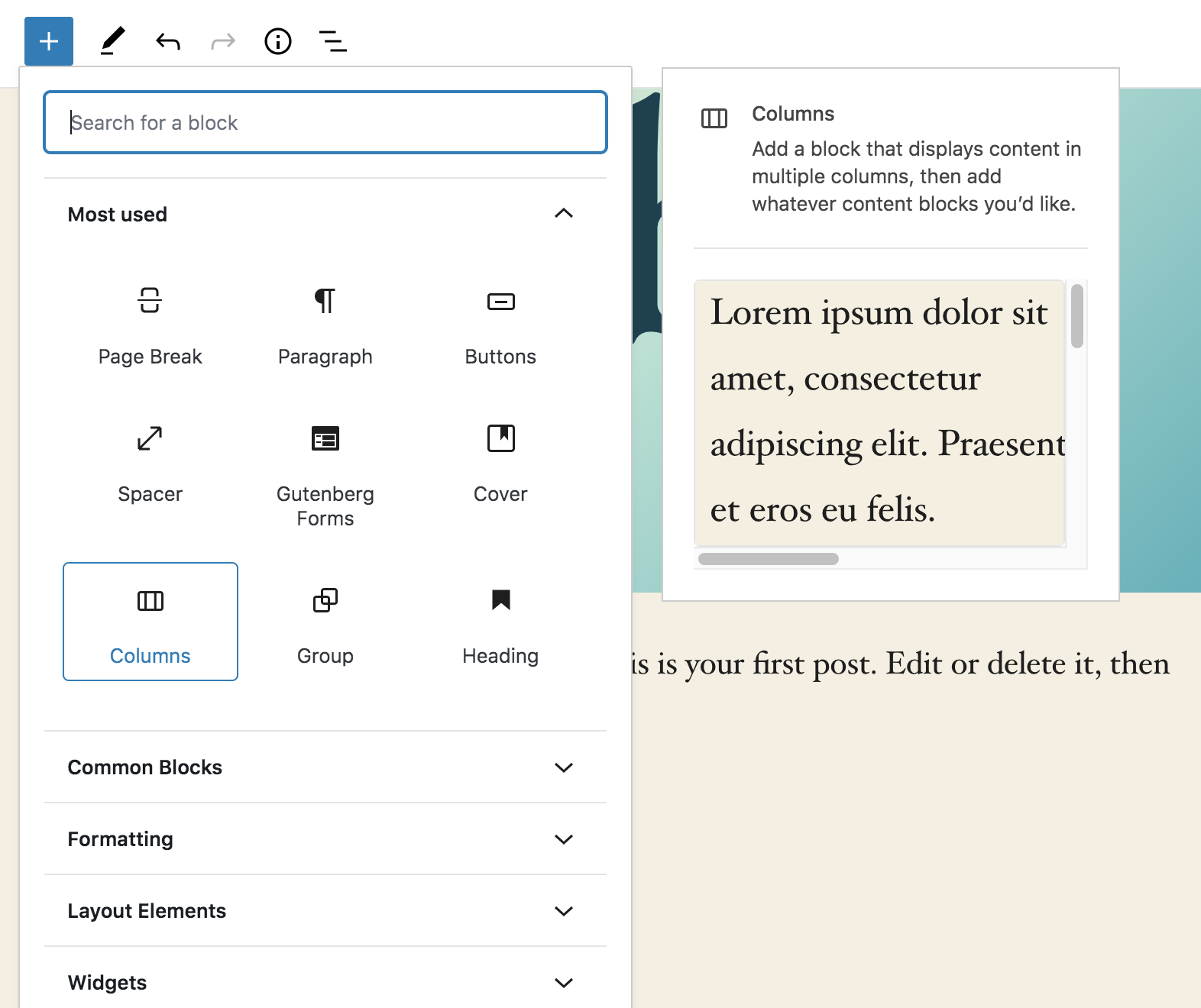Screen dimensions: 1201x1008
Task: Expand the Common Blocks section
Action: pyautogui.click(x=325, y=767)
